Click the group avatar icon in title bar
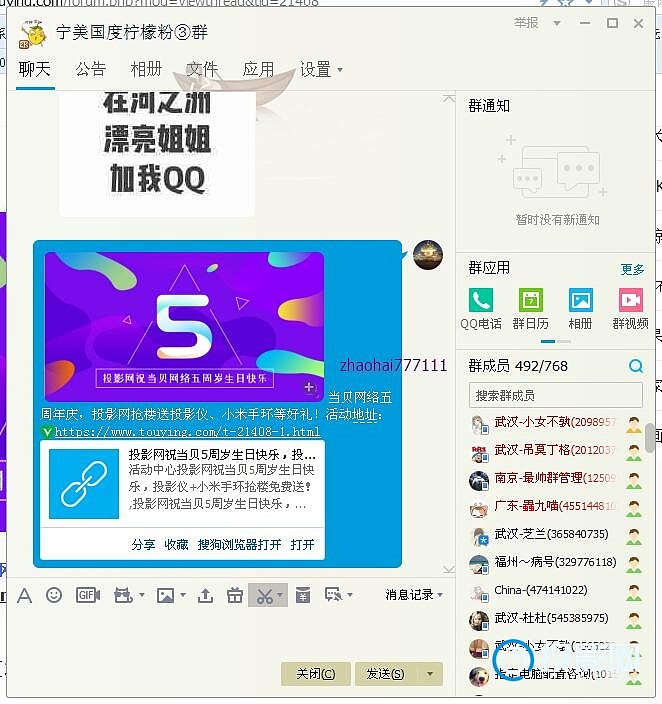 tap(32, 34)
